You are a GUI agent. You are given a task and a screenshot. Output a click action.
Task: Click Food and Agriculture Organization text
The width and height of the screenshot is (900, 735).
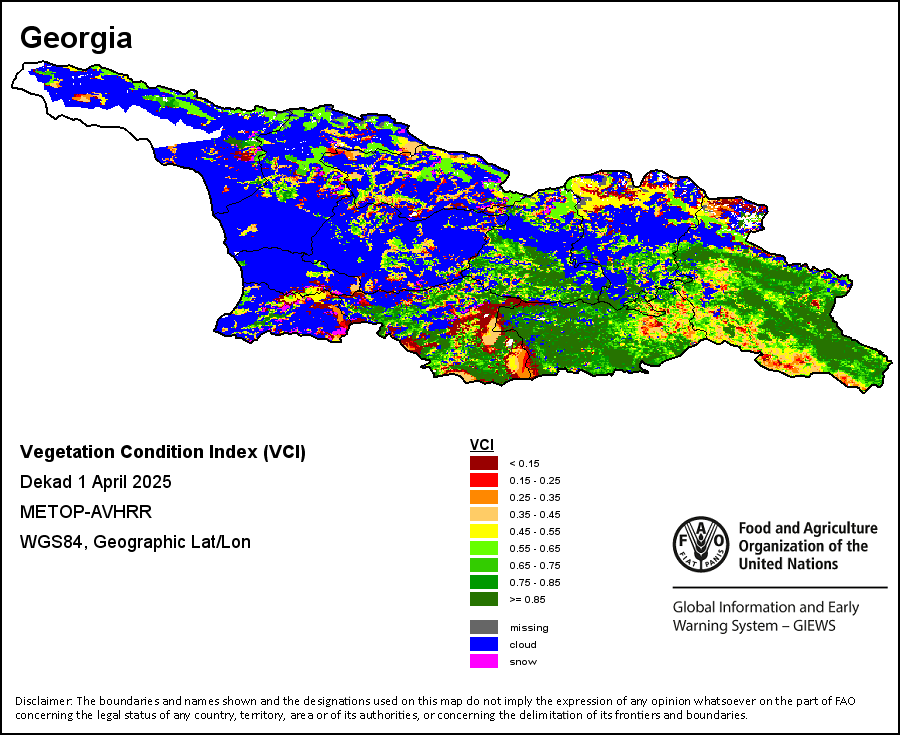pyautogui.click(x=808, y=546)
